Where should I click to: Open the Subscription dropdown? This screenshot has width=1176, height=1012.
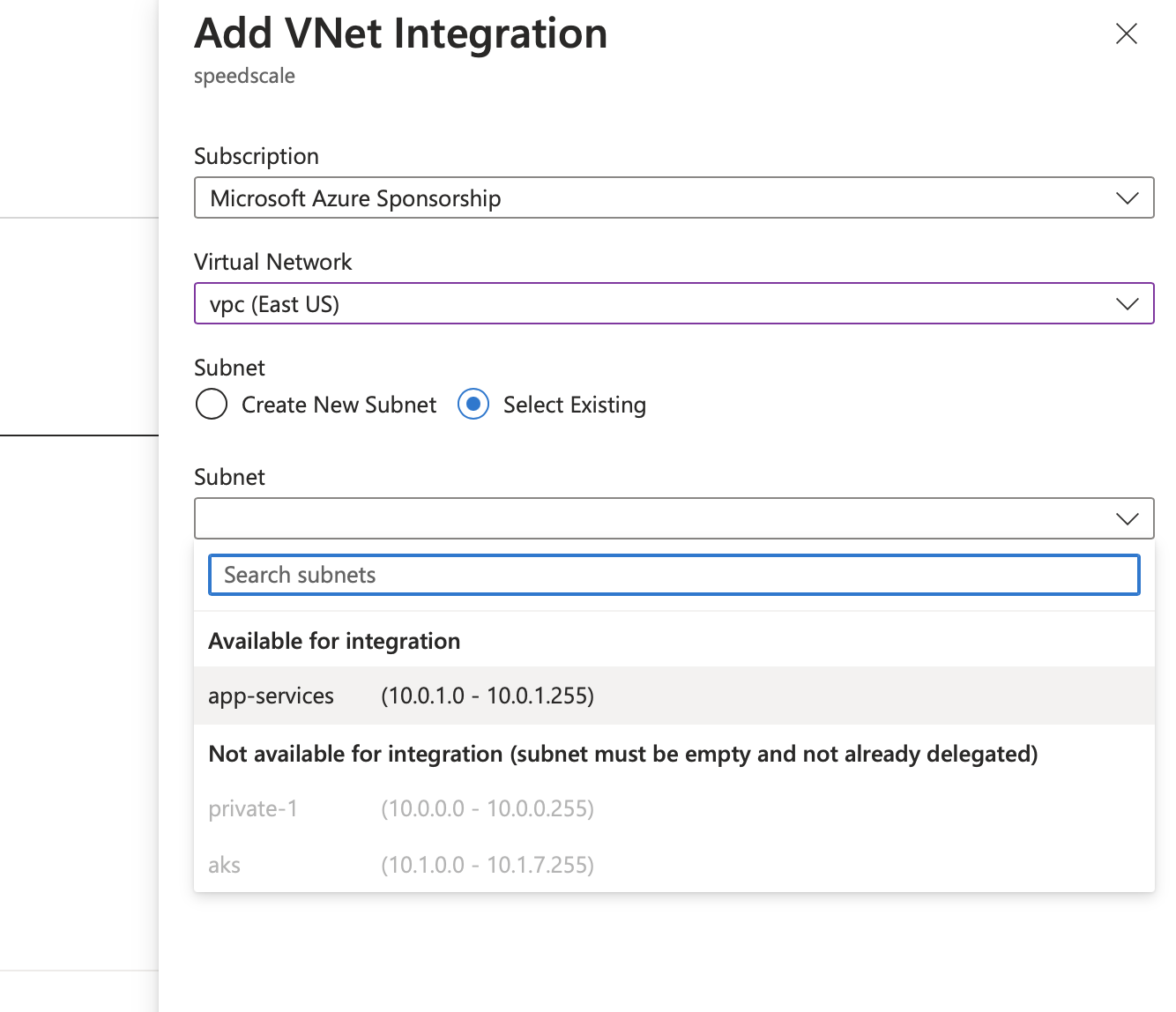(x=674, y=197)
